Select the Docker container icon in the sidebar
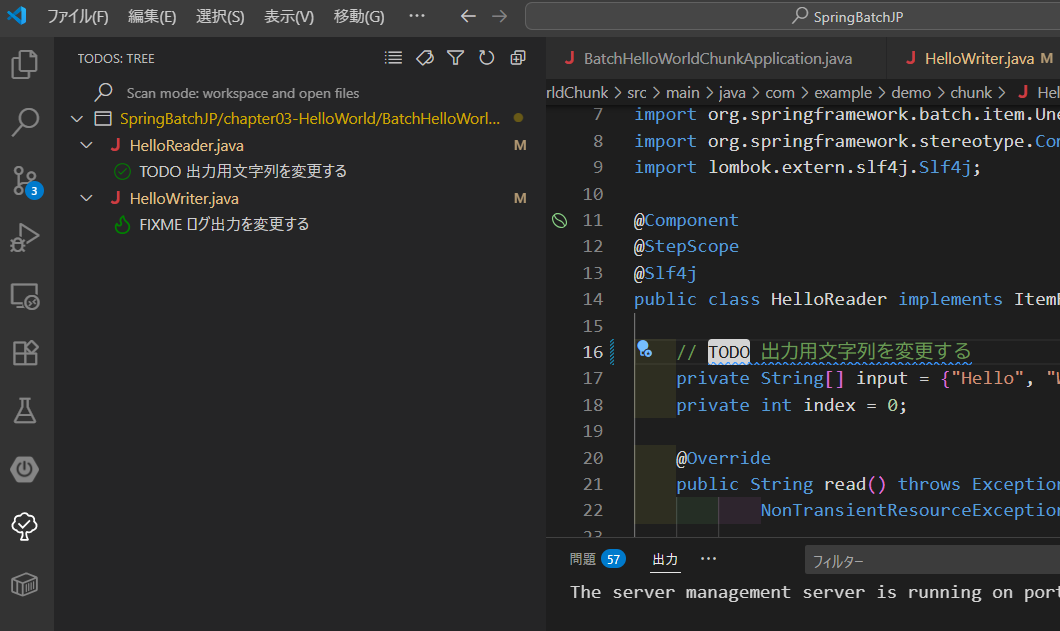Screen dimensions: 1060x631 click(25, 585)
